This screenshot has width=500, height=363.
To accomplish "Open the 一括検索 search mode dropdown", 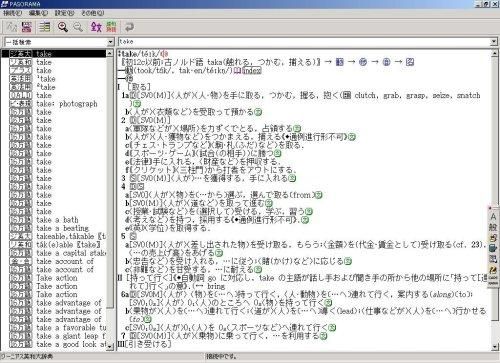I will (x=111, y=42).
